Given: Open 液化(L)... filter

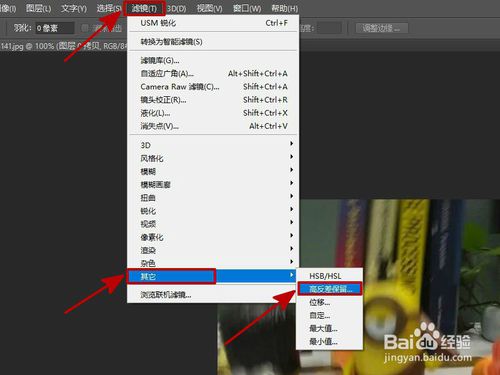Looking at the screenshot, I should click(213, 113).
